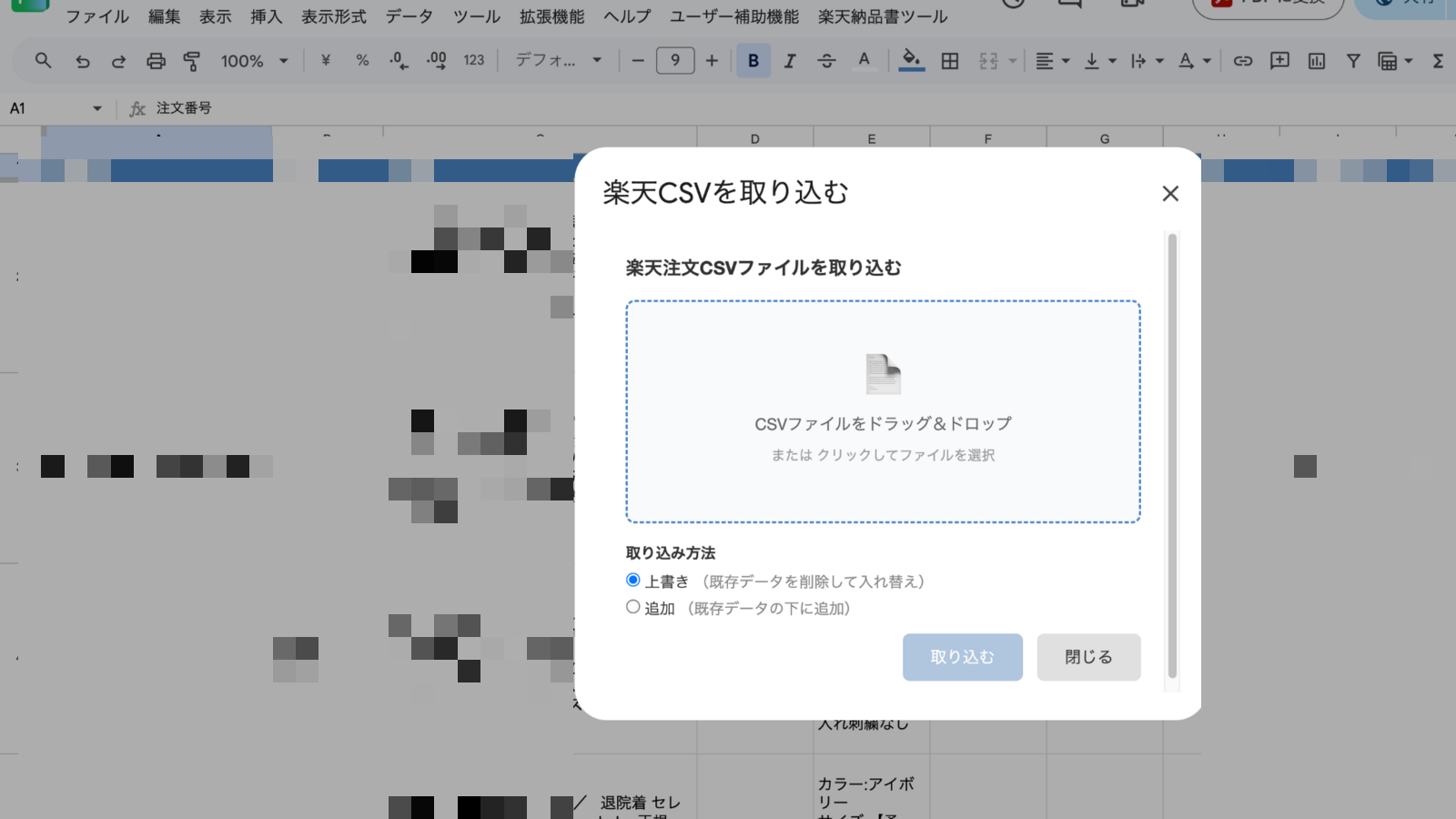Image resolution: width=1456 pixels, height=819 pixels.
Task: Open the vertical align dropdown
Action: click(1100, 61)
